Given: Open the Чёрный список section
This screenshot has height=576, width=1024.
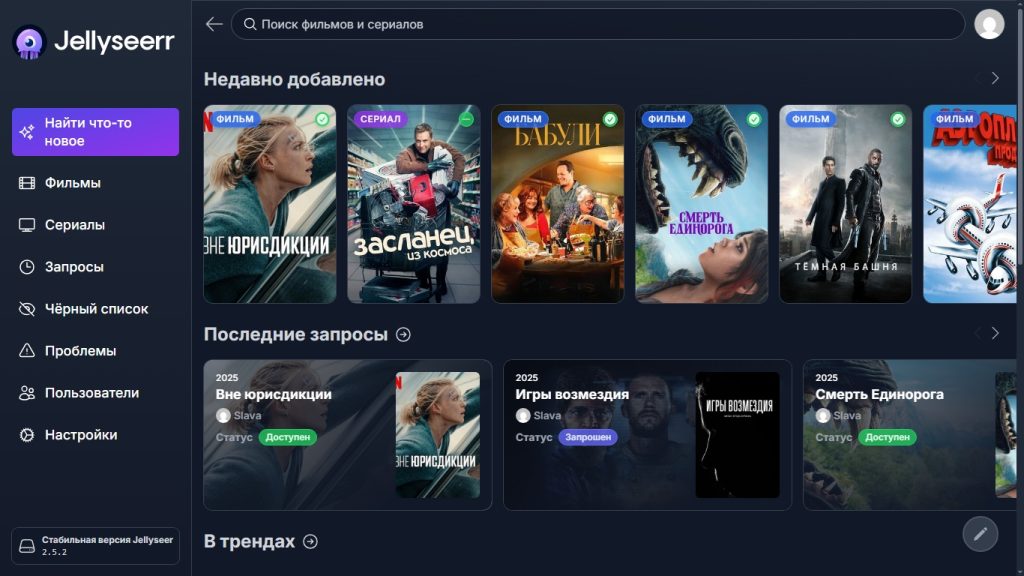Looking at the screenshot, I should click(95, 309).
